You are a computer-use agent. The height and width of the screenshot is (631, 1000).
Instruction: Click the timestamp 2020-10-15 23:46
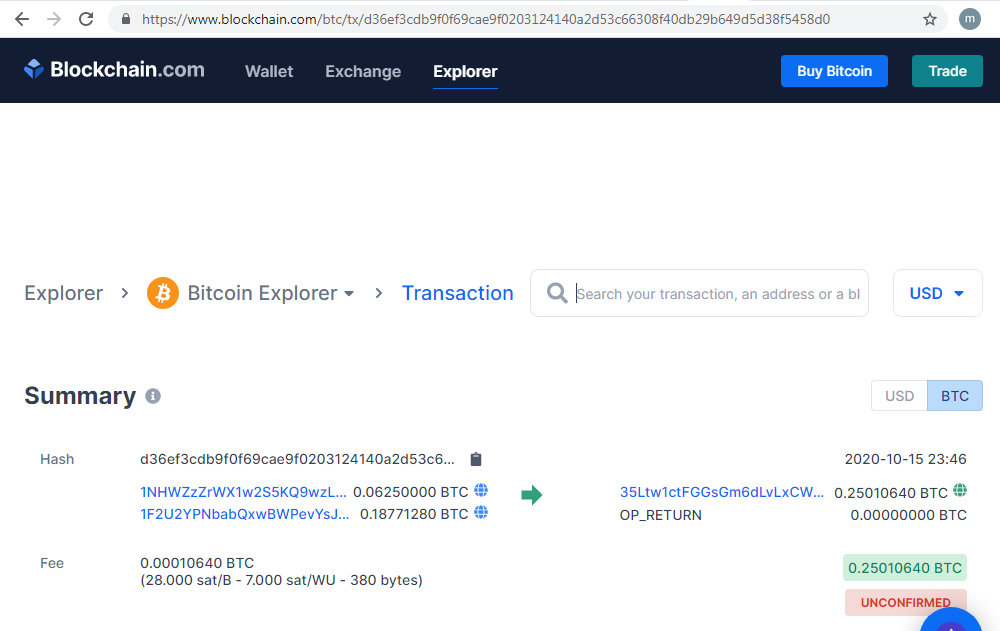coord(906,459)
